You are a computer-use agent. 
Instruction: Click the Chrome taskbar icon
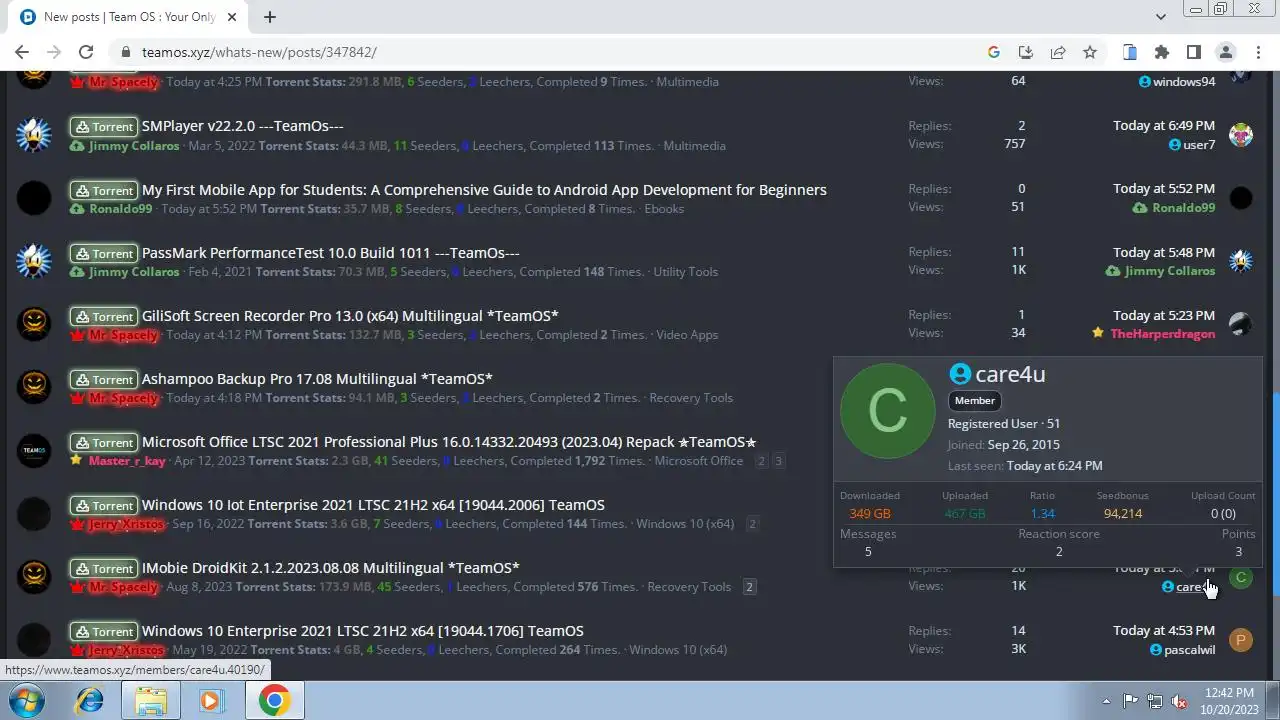[274, 700]
